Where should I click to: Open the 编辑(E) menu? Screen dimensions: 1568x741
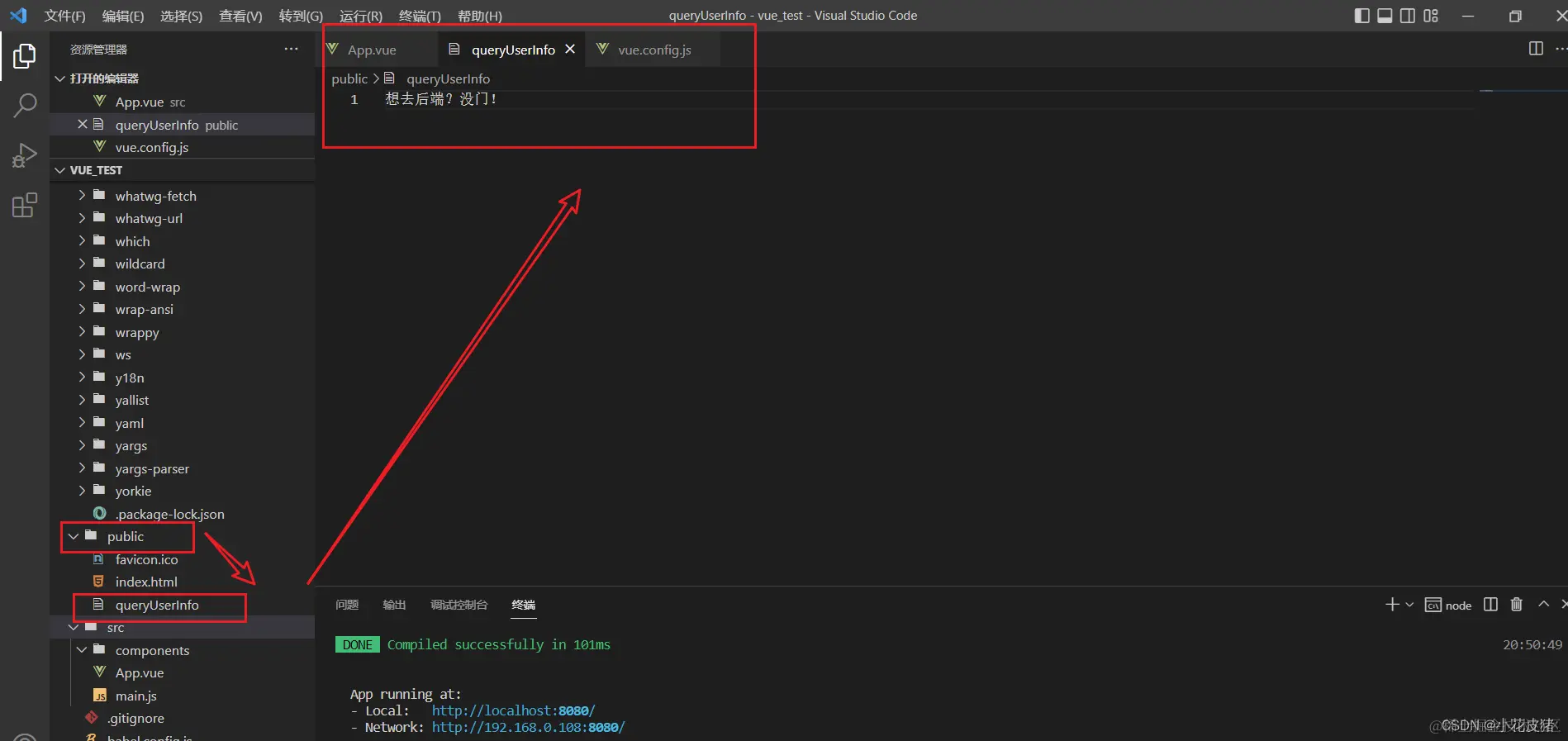click(x=123, y=16)
